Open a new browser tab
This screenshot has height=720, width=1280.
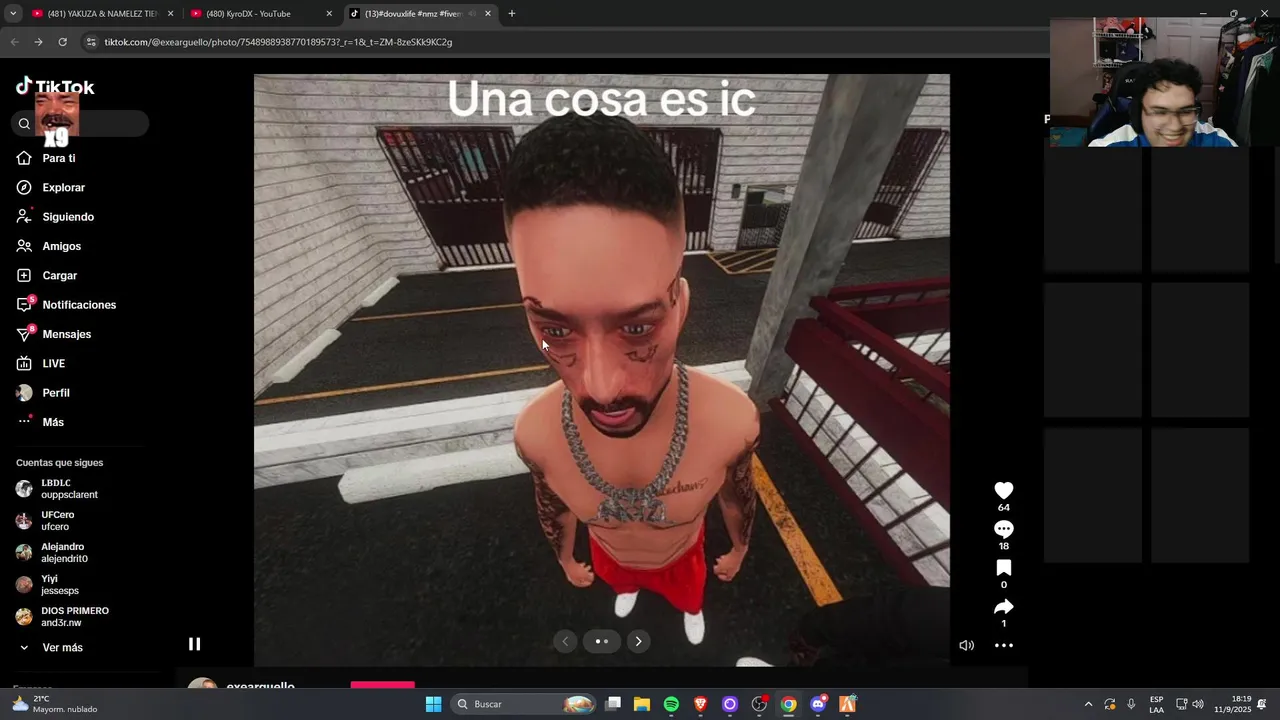tap(512, 14)
